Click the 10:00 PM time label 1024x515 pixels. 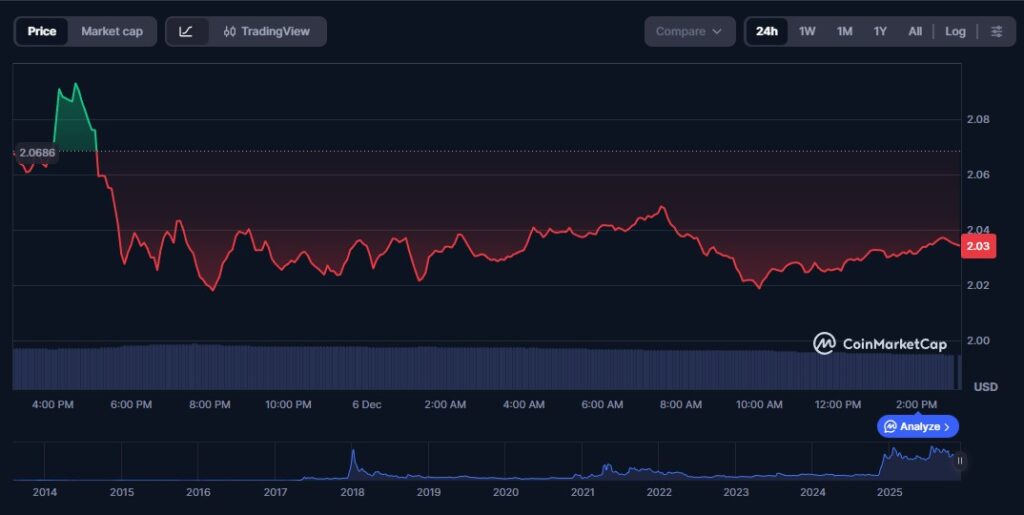(x=288, y=405)
